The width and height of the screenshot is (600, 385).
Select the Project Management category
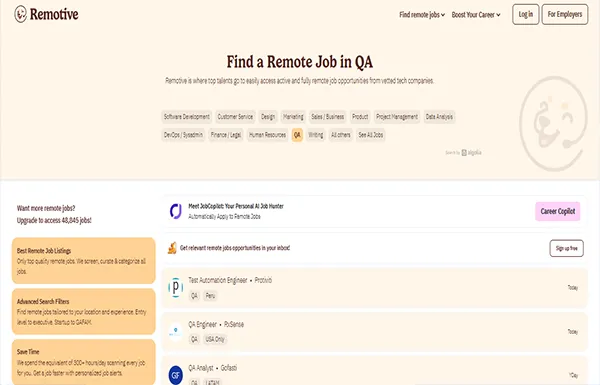[x=397, y=117]
